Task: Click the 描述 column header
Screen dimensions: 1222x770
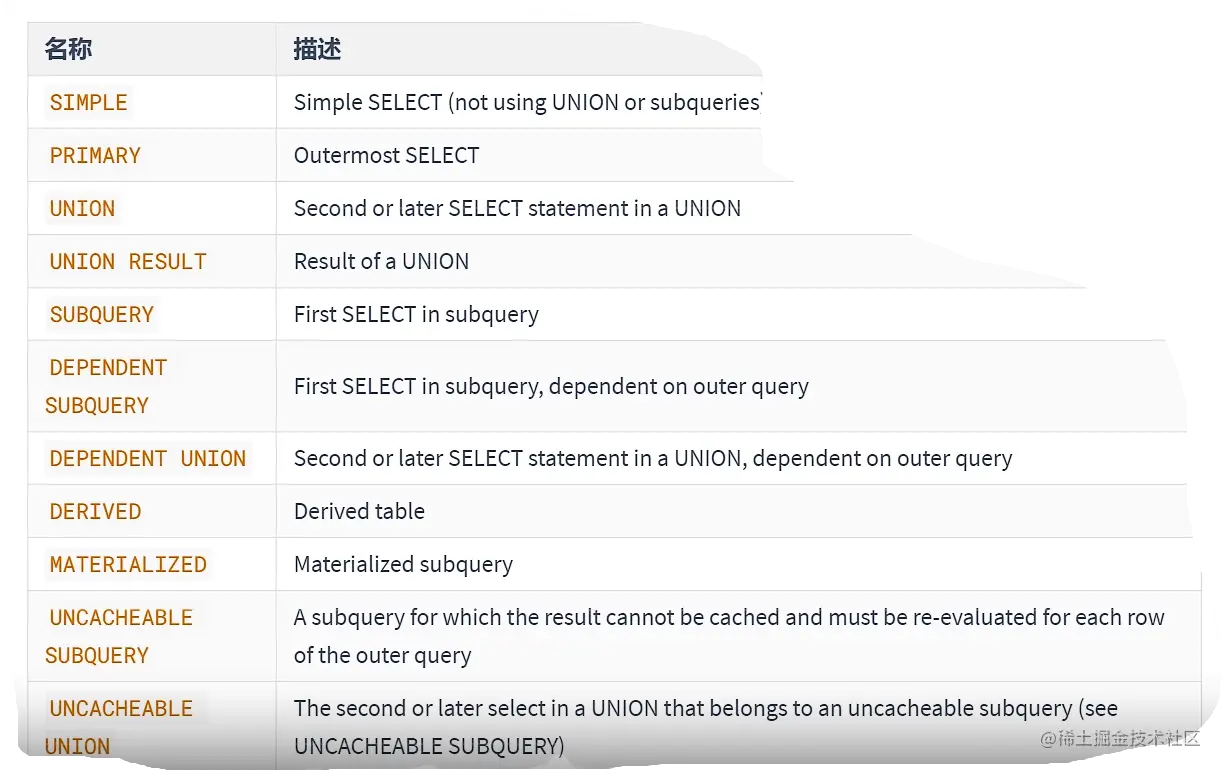Action: 317,49
